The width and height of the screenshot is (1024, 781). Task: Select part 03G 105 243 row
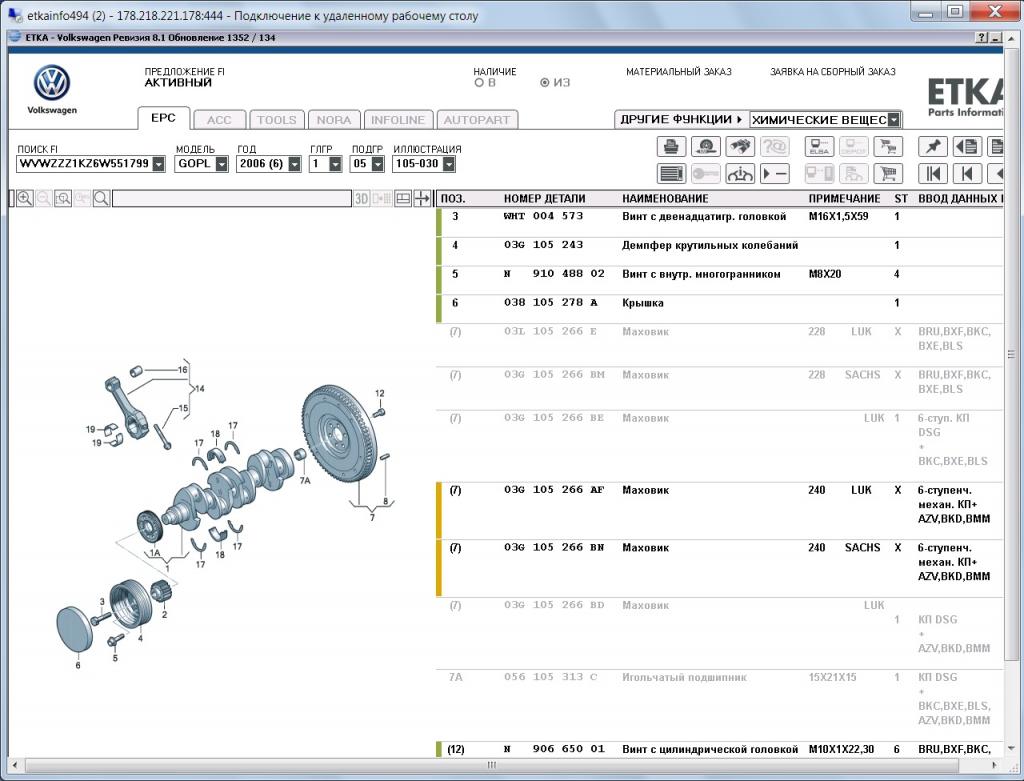pyautogui.click(x=720, y=251)
